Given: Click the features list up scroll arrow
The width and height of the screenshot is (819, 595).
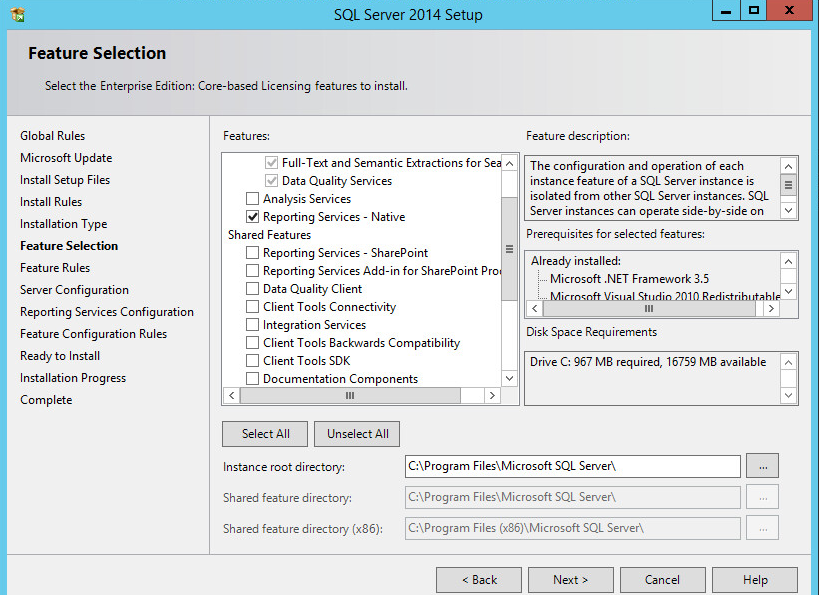Looking at the screenshot, I should pyautogui.click(x=509, y=163).
